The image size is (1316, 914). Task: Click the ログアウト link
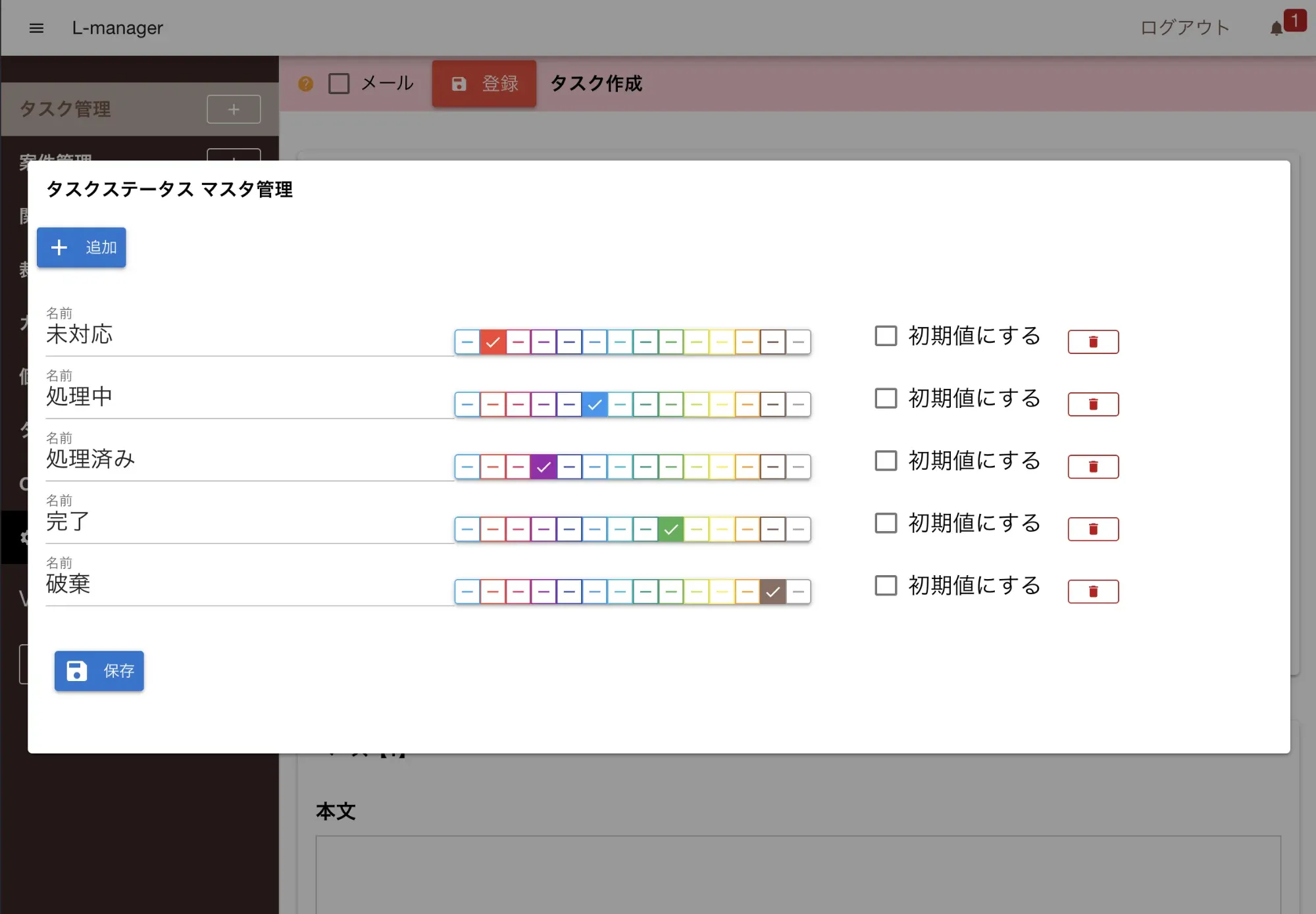(1184, 28)
